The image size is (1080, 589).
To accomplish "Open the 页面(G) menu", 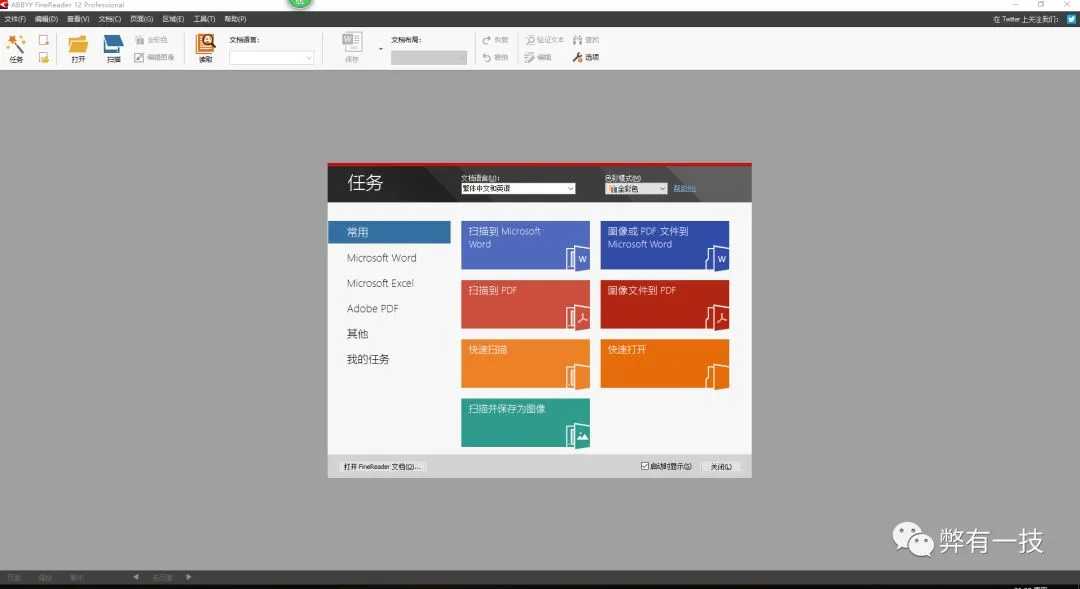I will tap(141, 19).
